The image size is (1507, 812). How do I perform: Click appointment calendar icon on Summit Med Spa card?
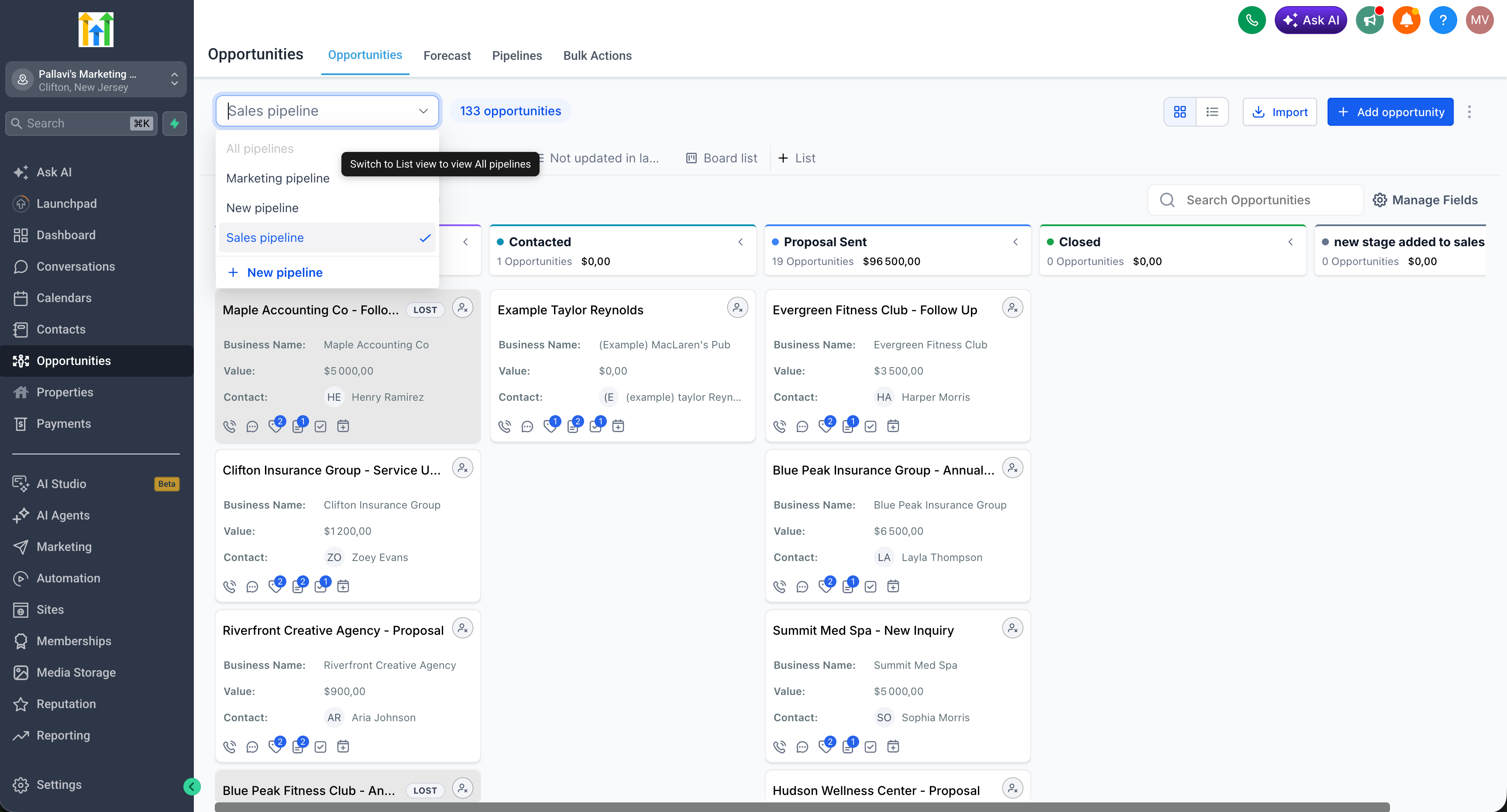click(x=893, y=747)
